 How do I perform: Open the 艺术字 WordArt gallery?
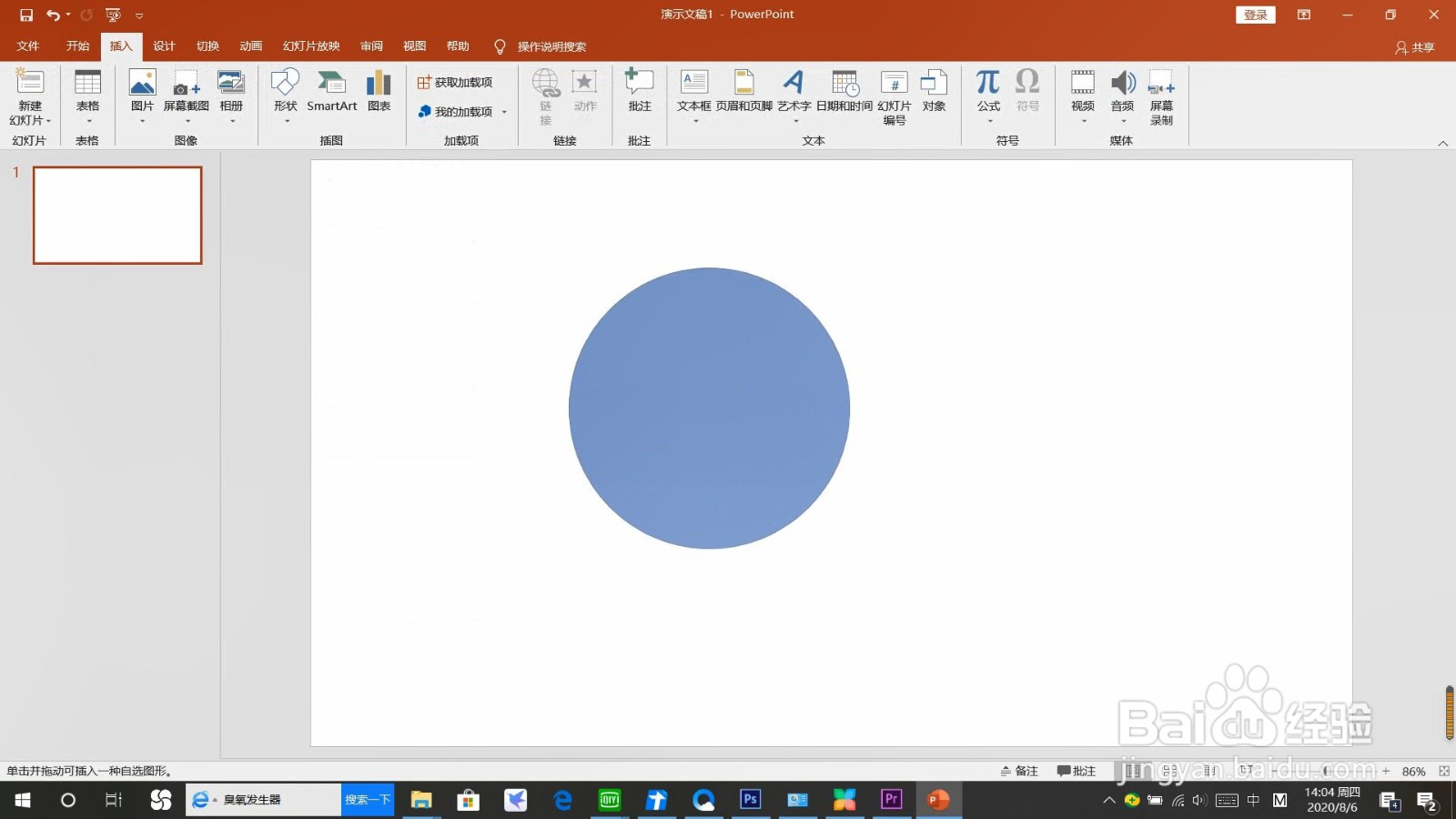tap(794, 96)
